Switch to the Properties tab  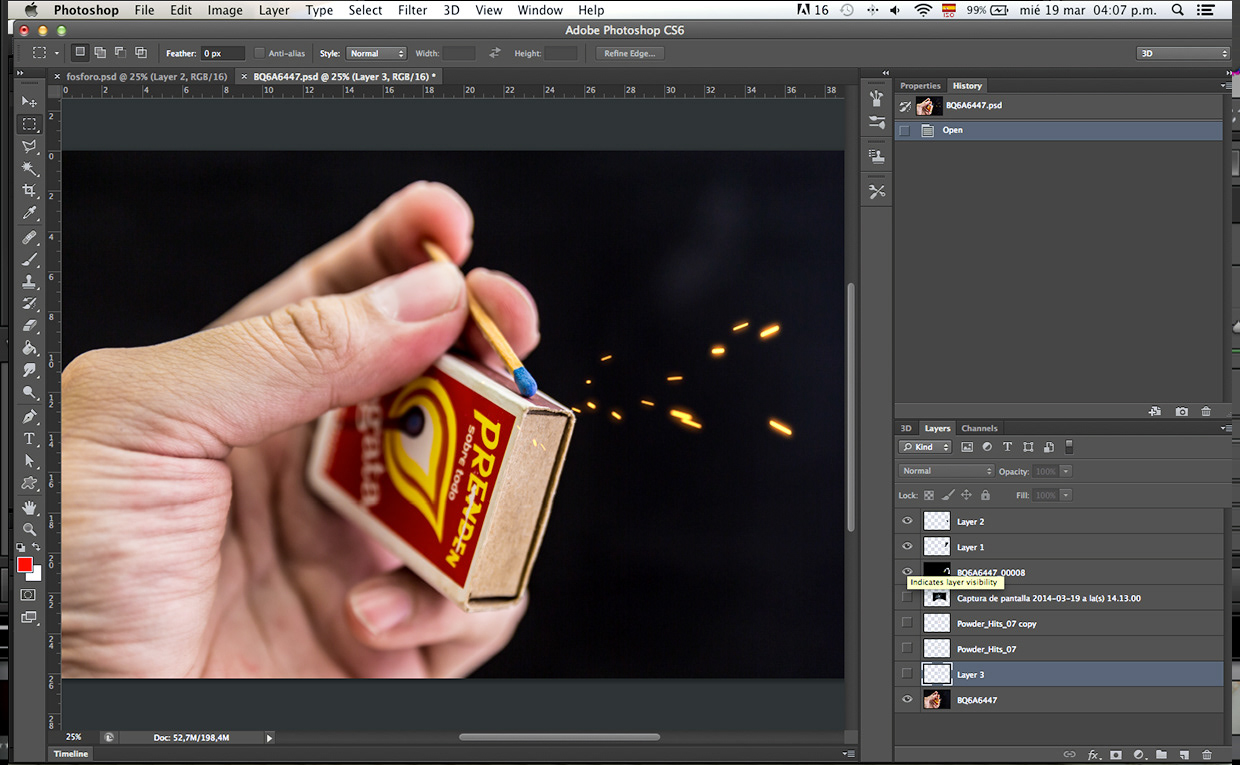pos(920,86)
